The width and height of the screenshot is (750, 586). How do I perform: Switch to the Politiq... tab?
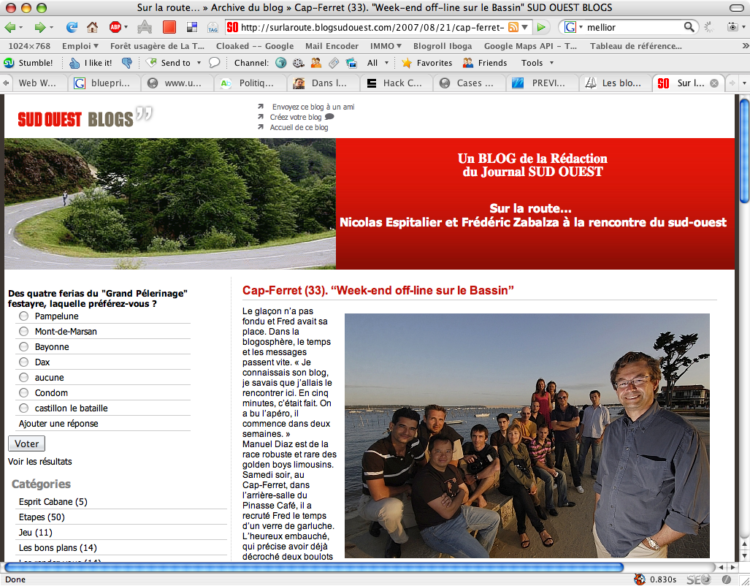tap(250, 83)
